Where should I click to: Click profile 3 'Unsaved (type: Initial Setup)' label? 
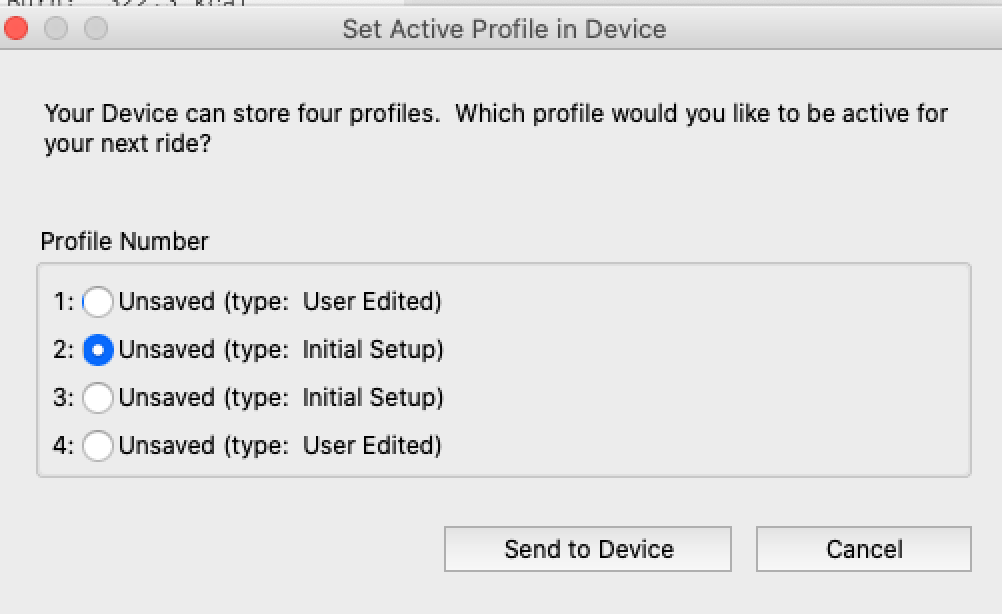coord(281,397)
